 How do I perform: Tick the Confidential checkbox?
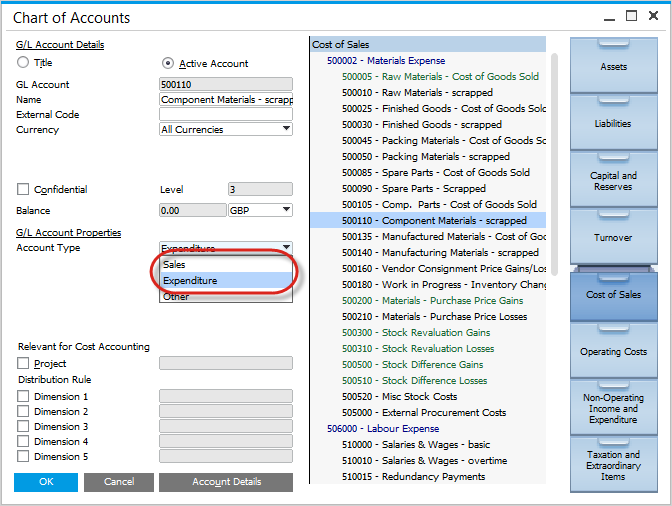tap(23, 190)
